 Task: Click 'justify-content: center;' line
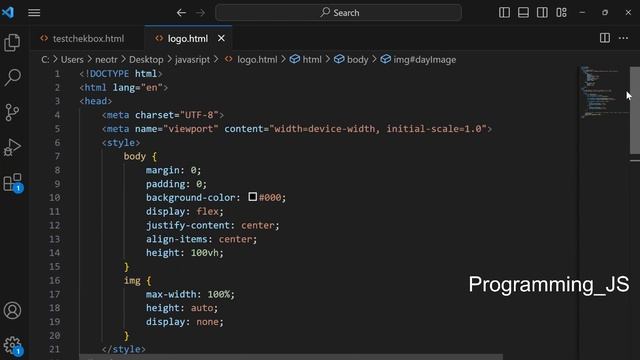pos(213,225)
